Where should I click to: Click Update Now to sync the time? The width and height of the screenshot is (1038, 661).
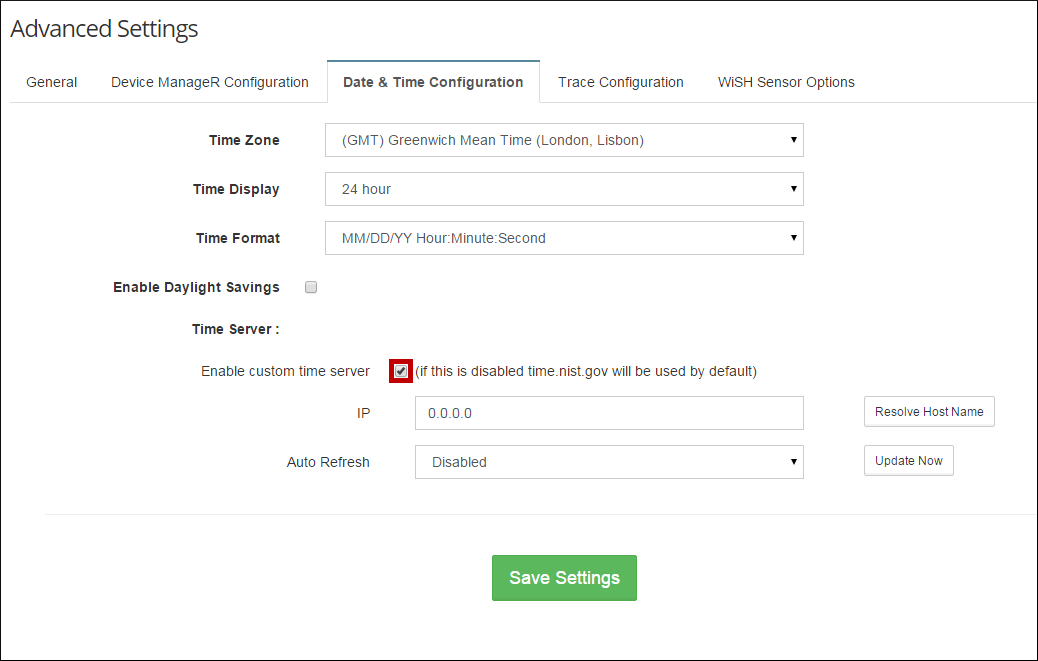908,460
